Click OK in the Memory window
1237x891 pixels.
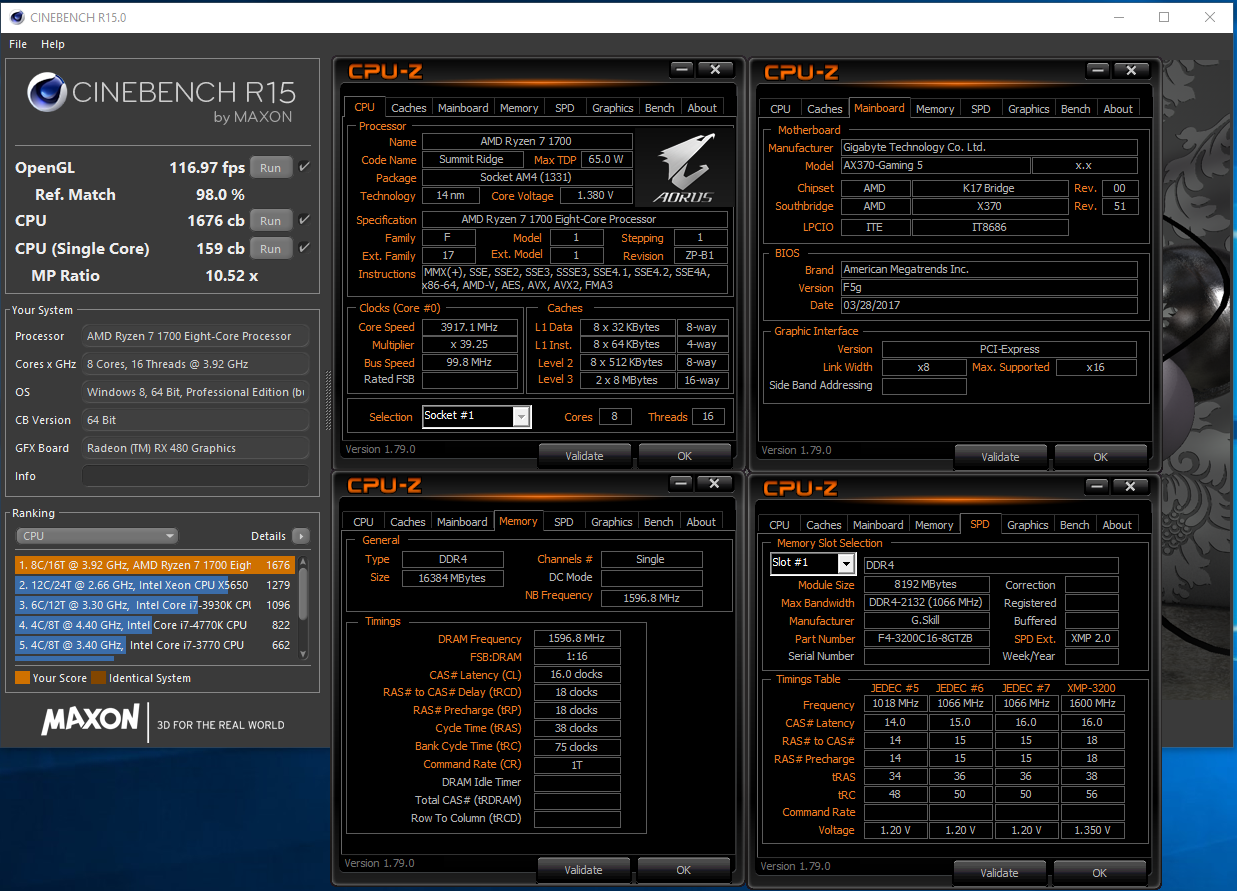[x=684, y=870]
